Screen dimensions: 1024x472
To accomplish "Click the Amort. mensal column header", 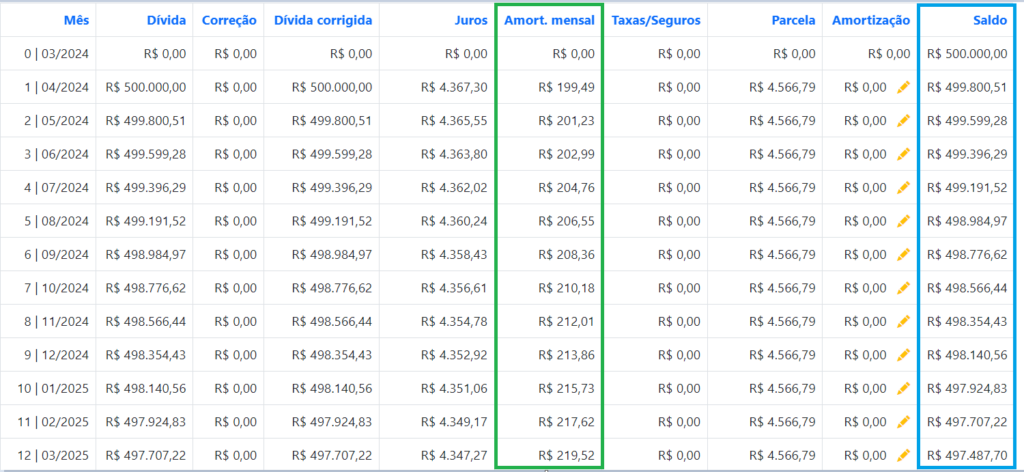I will (549, 20).
